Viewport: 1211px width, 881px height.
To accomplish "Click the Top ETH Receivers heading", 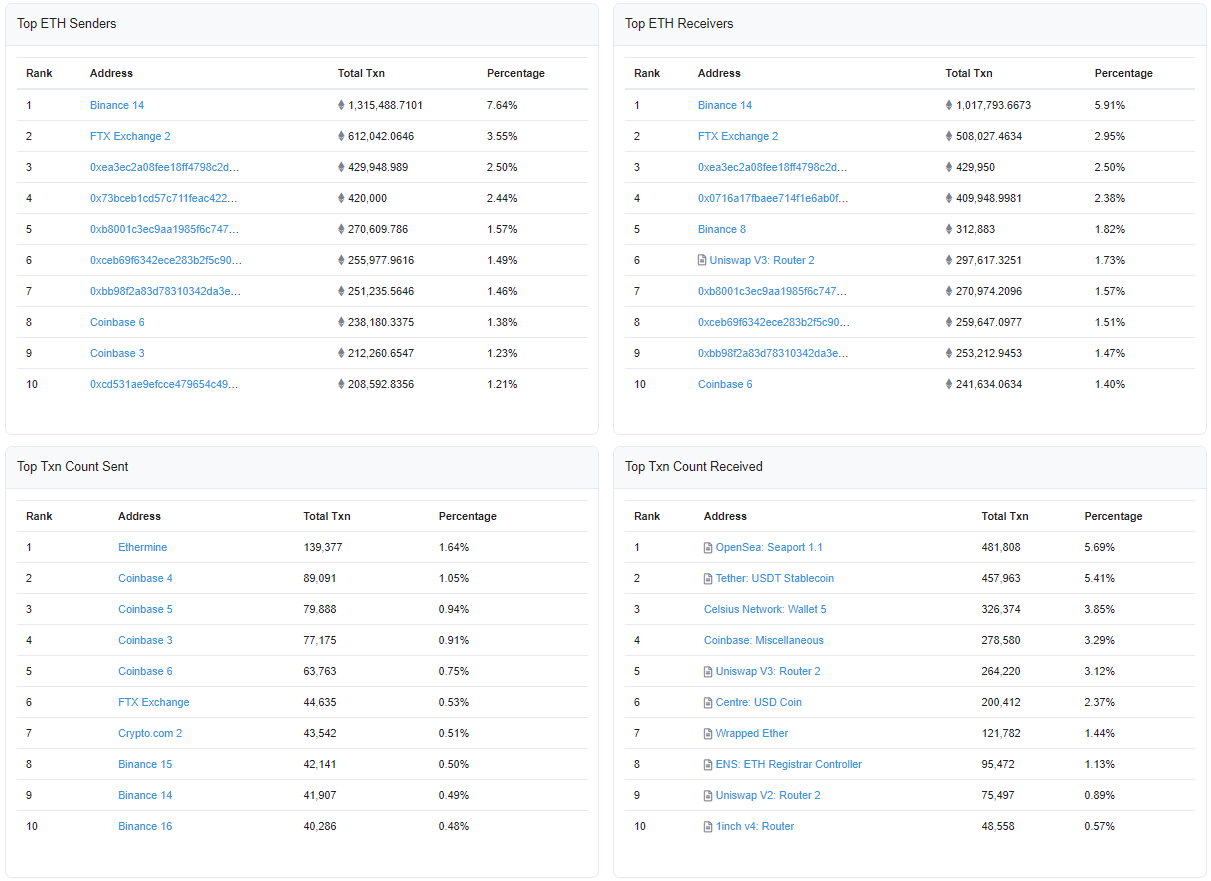I will (x=679, y=23).
